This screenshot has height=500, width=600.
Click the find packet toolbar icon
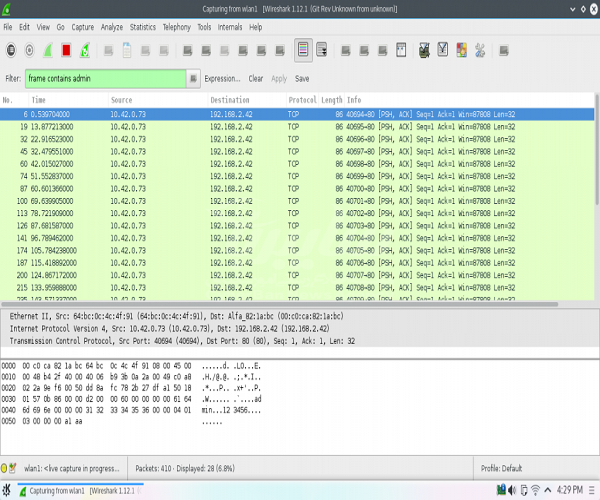click(188, 50)
